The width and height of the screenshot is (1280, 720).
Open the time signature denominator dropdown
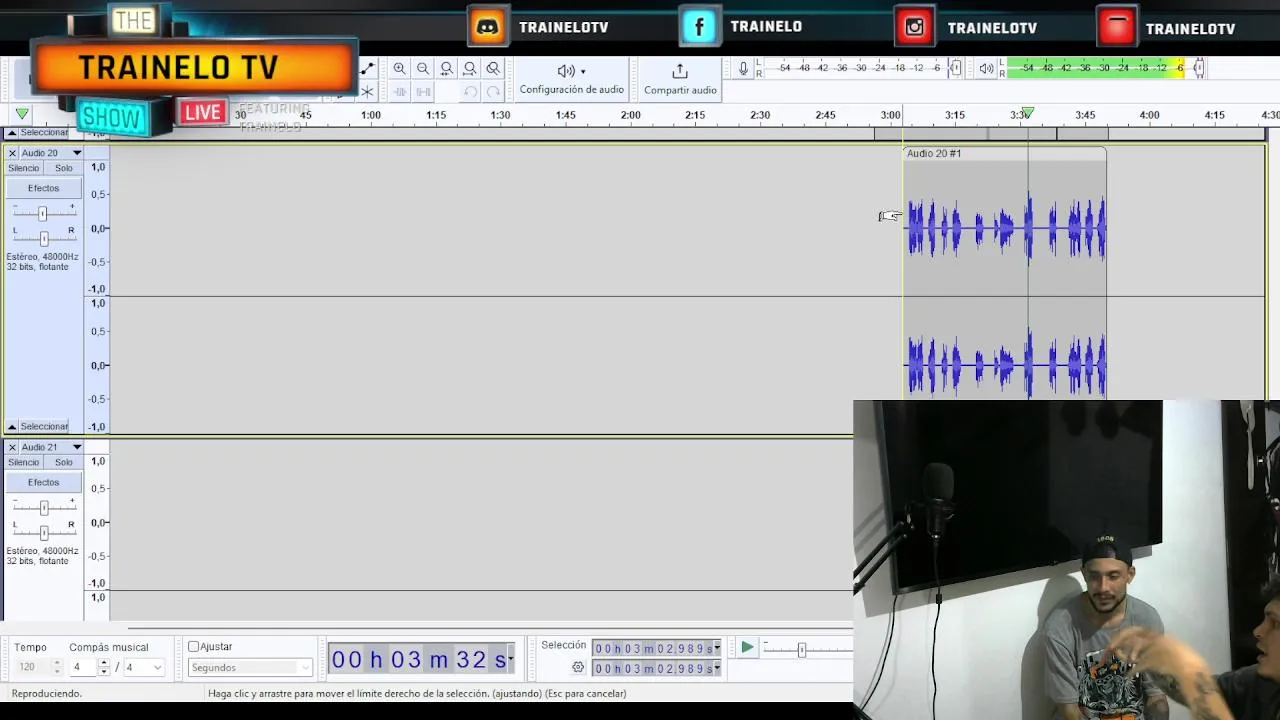point(145,667)
